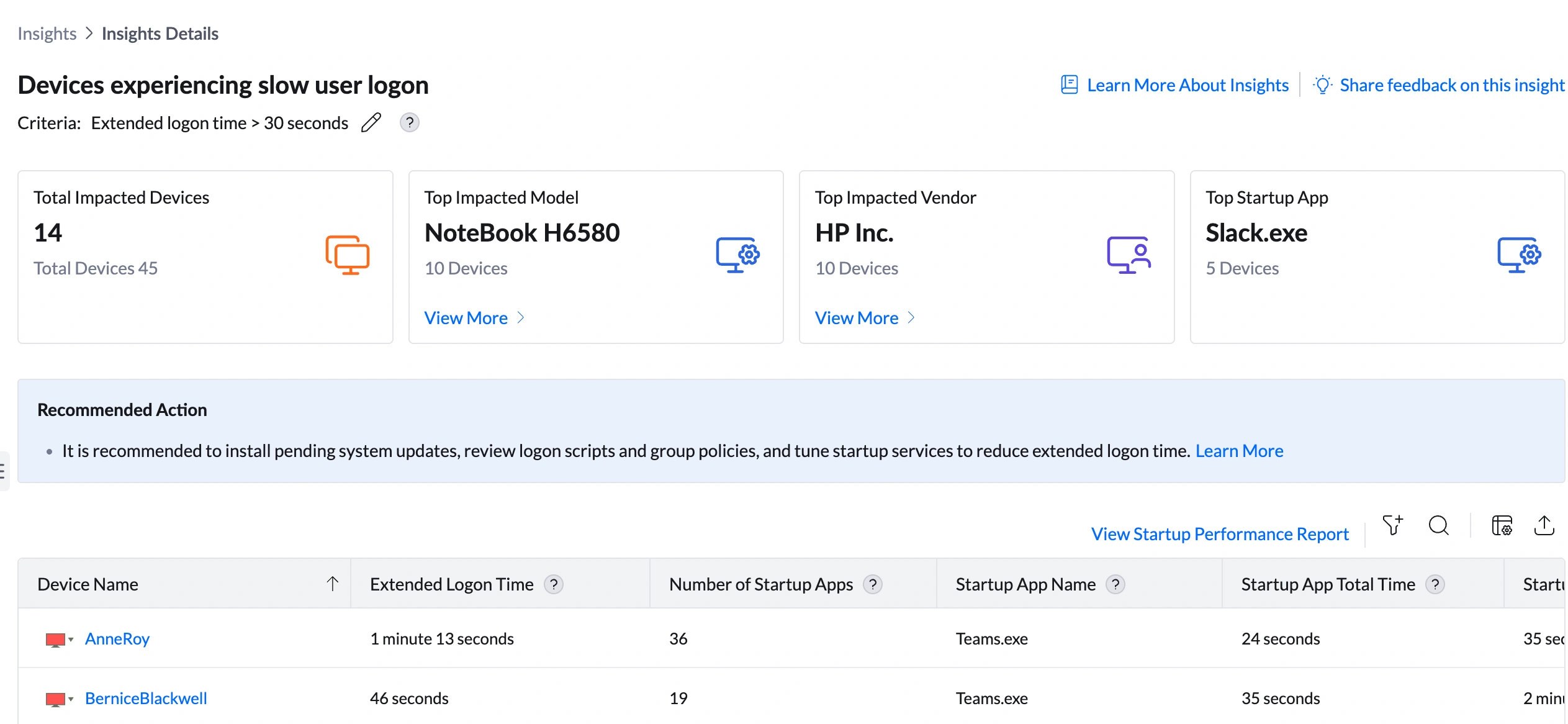Open Share feedback on this insight link
Viewport: 1568px width, 724px height.
[x=1452, y=85]
